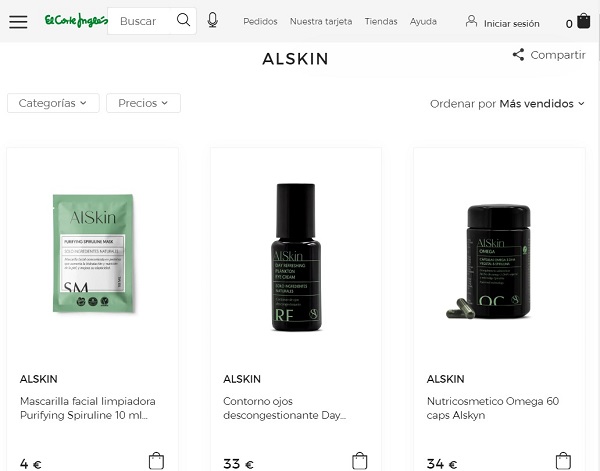Add Contorno ojos product to bag
Image resolution: width=600 pixels, height=471 pixels.
point(359,461)
